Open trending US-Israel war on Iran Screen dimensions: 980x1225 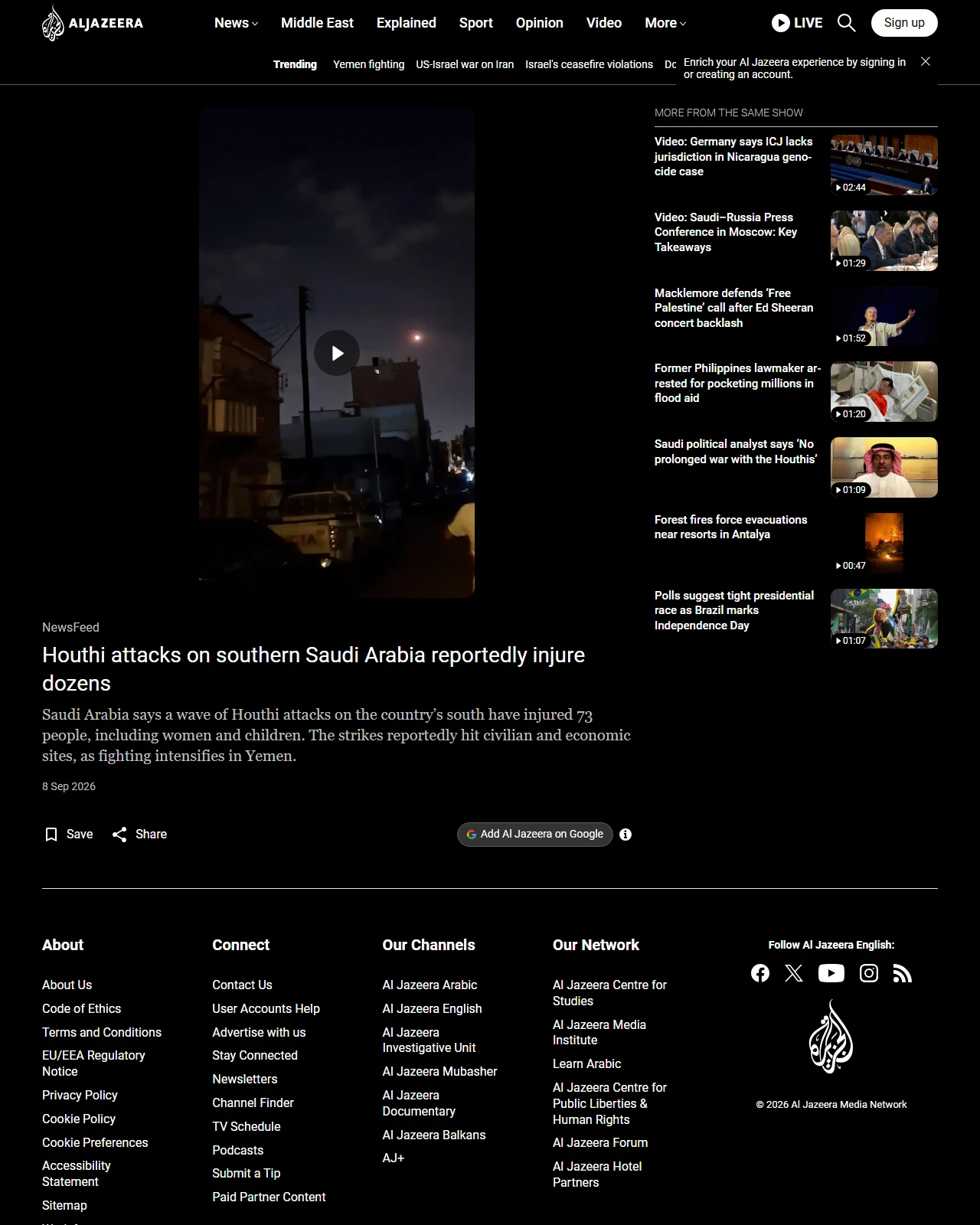point(465,64)
